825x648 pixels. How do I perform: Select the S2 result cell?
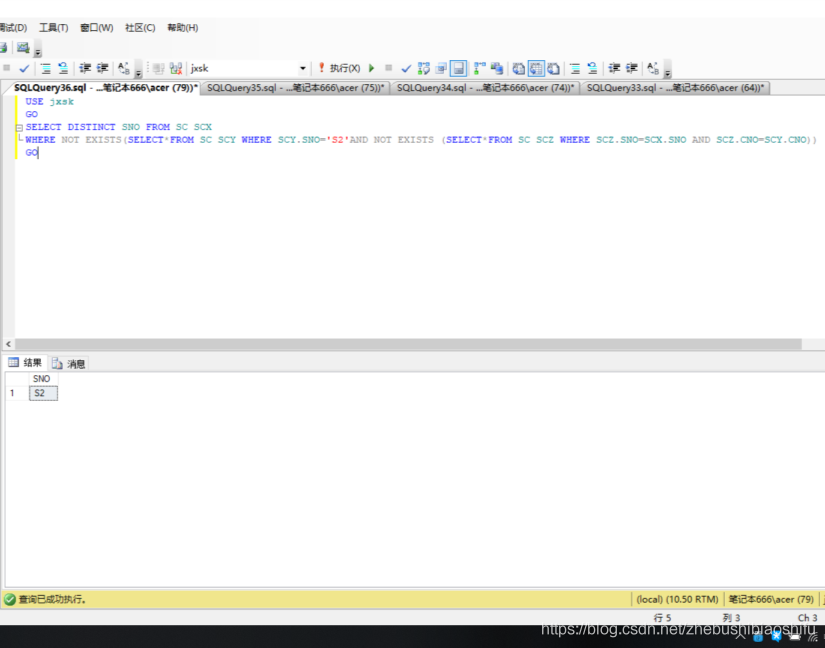(43, 393)
